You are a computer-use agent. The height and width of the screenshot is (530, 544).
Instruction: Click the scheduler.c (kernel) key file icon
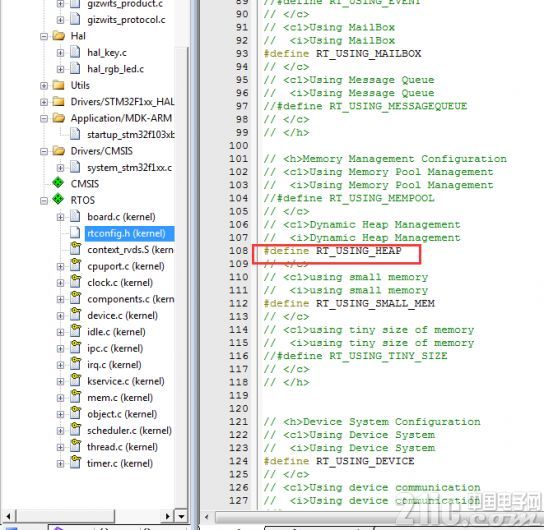tap(75, 430)
